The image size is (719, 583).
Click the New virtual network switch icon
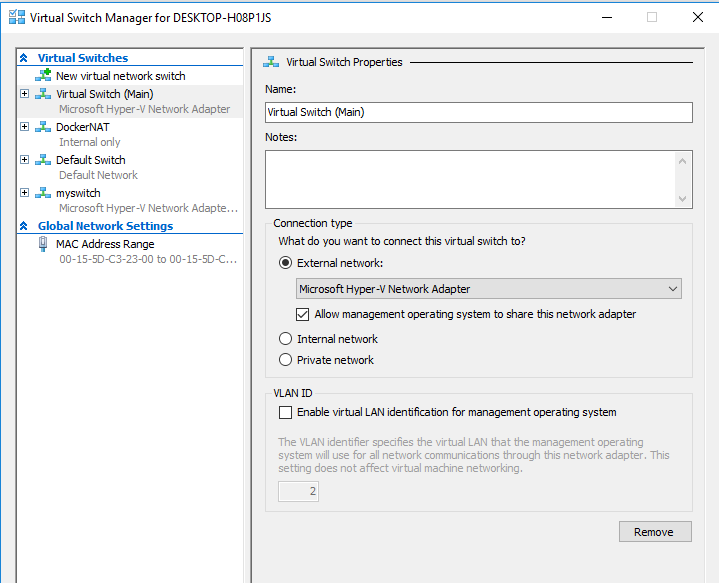[x=43, y=75]
